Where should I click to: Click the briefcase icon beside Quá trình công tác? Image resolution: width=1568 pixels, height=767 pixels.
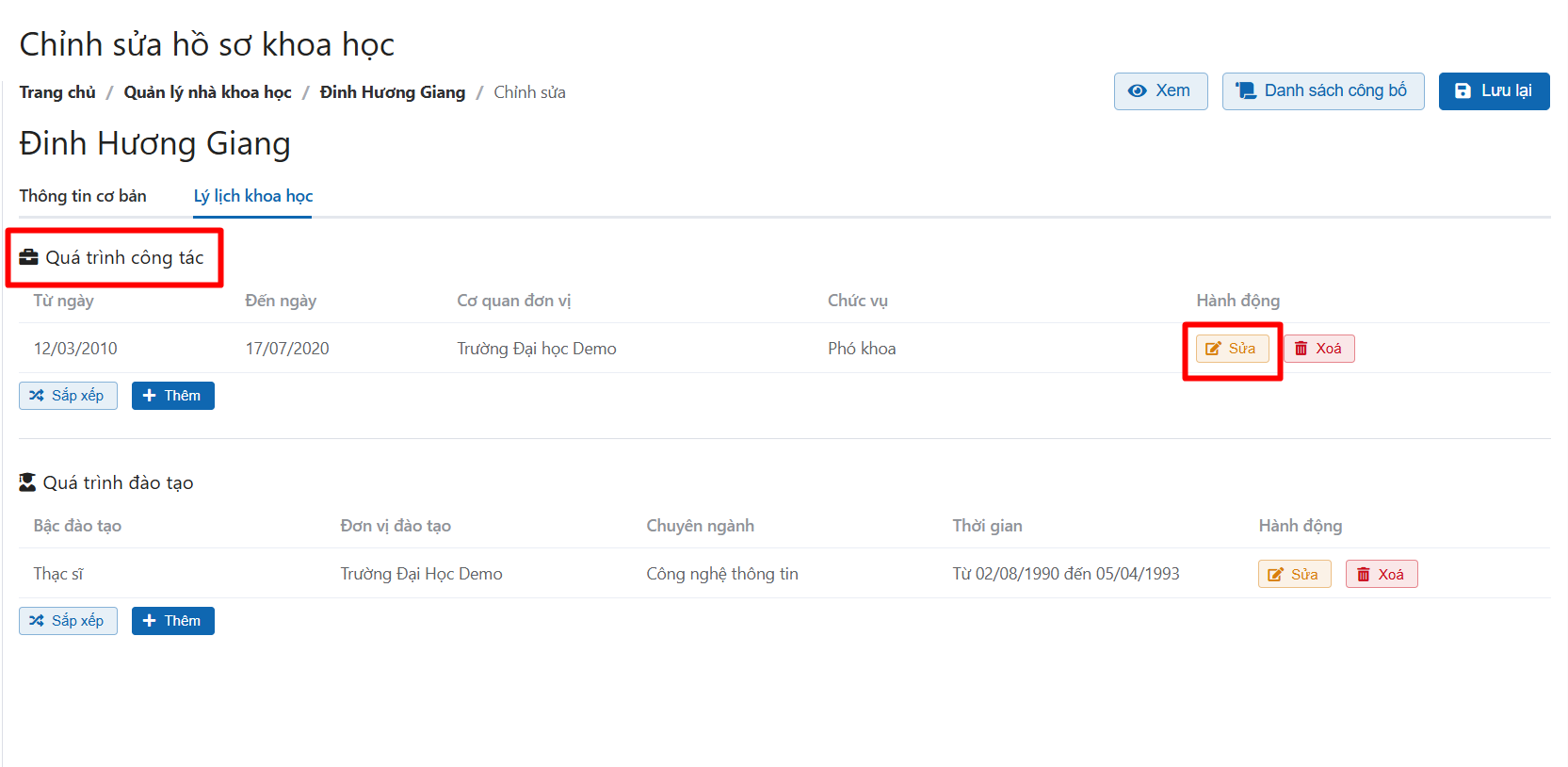tap(28, 257)
